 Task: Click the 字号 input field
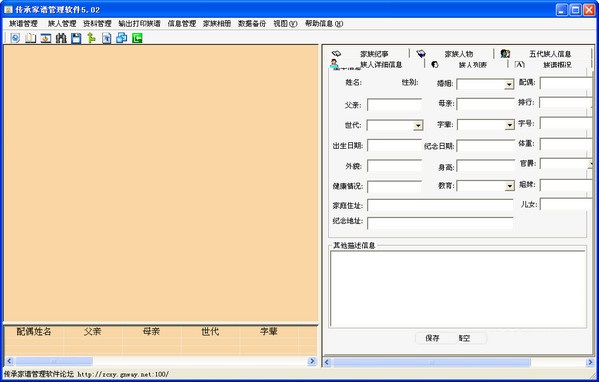pos(566,124)
